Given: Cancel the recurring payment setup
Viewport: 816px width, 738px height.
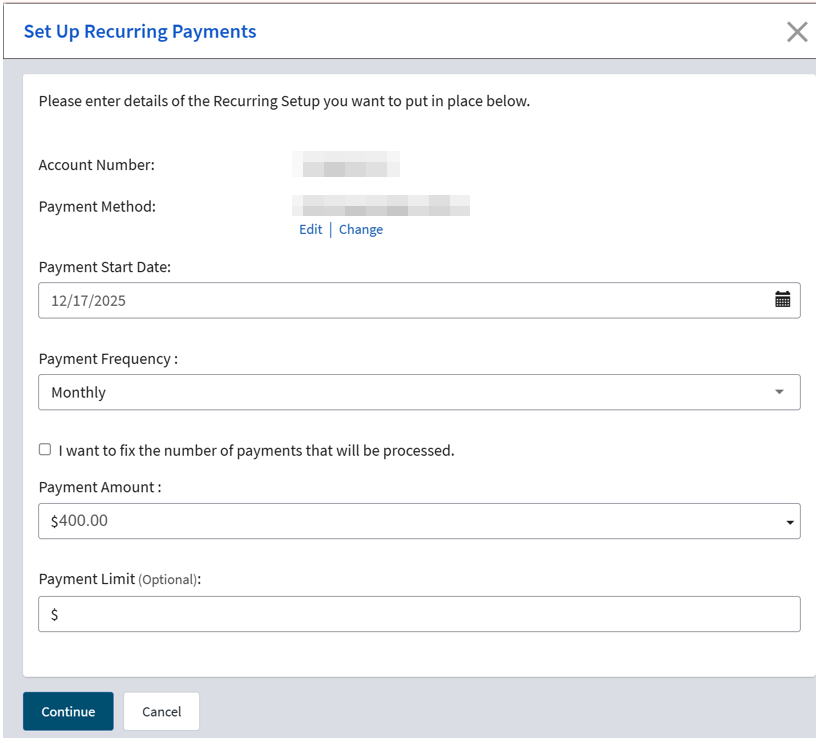Looking at the screenshot, I should pos(161,712).
